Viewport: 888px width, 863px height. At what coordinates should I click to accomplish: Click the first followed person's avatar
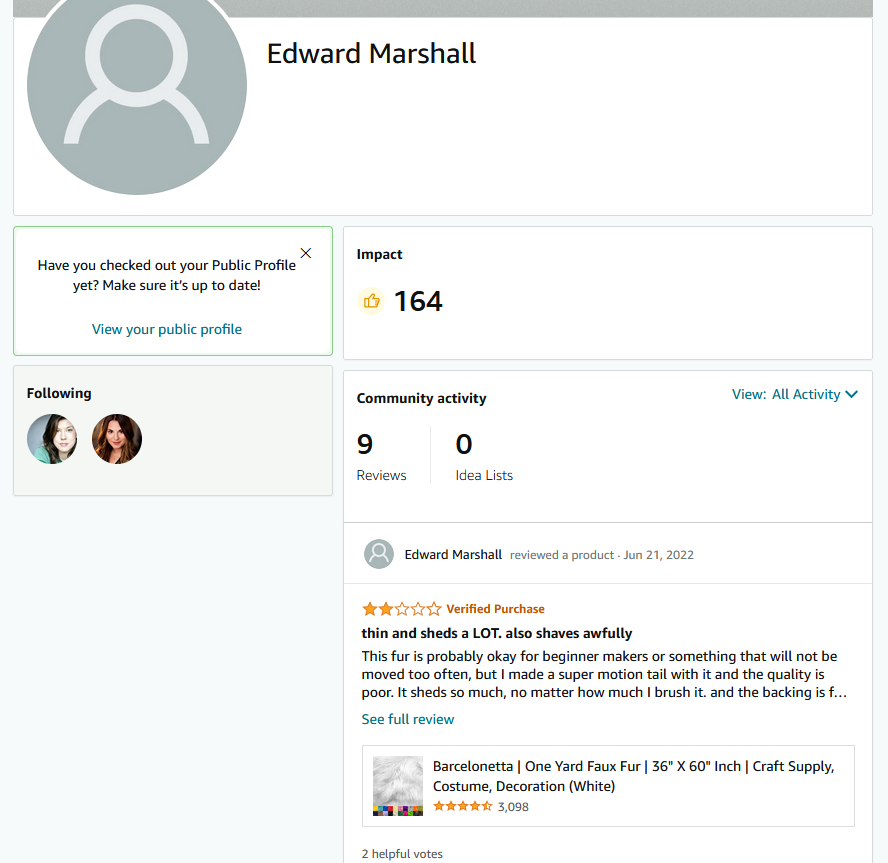(x=52, y=439)
